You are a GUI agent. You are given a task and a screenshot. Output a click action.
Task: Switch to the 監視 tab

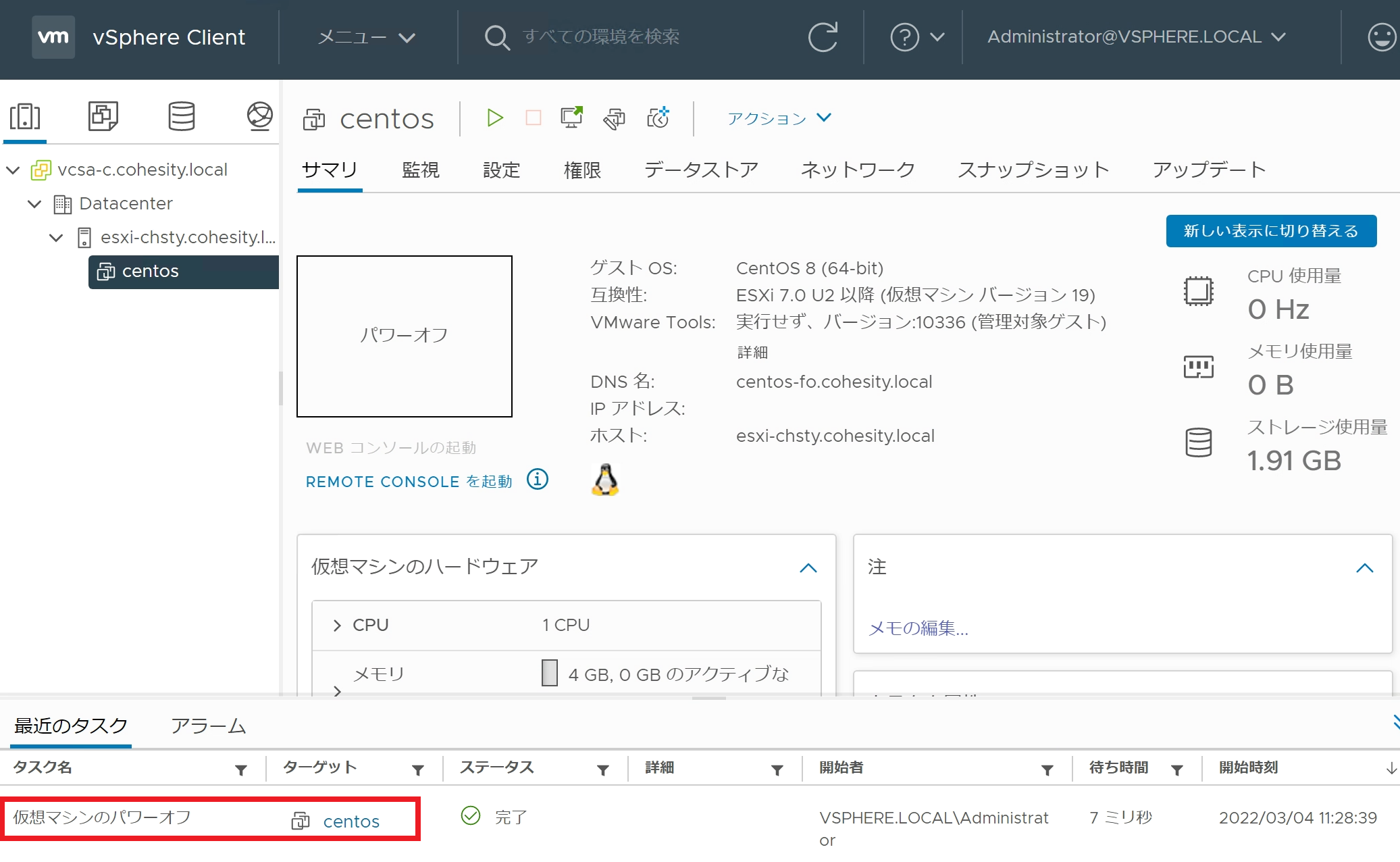[420, 170]
